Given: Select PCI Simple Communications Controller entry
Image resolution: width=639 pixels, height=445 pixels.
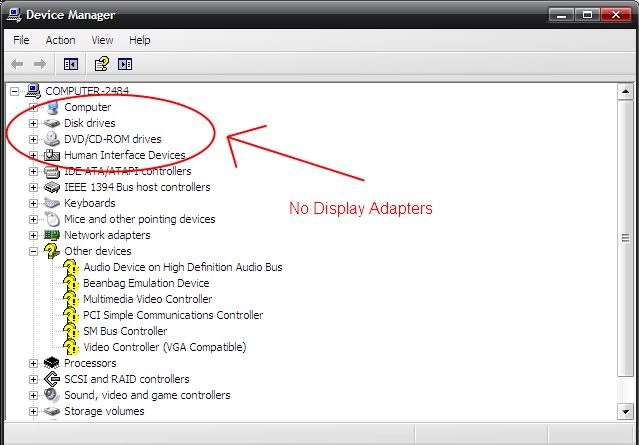Looking at the screenshot, I should (173, 315).
